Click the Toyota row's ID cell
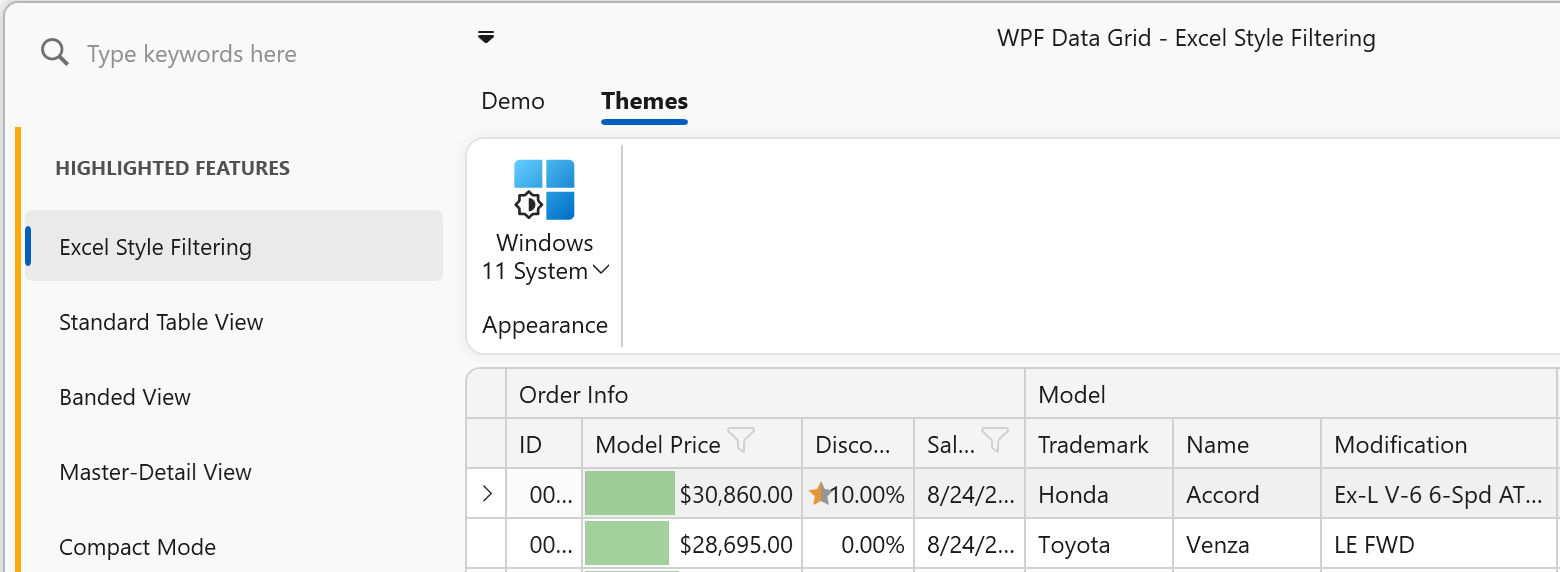 pyautogui.click(x=544, y=544)
